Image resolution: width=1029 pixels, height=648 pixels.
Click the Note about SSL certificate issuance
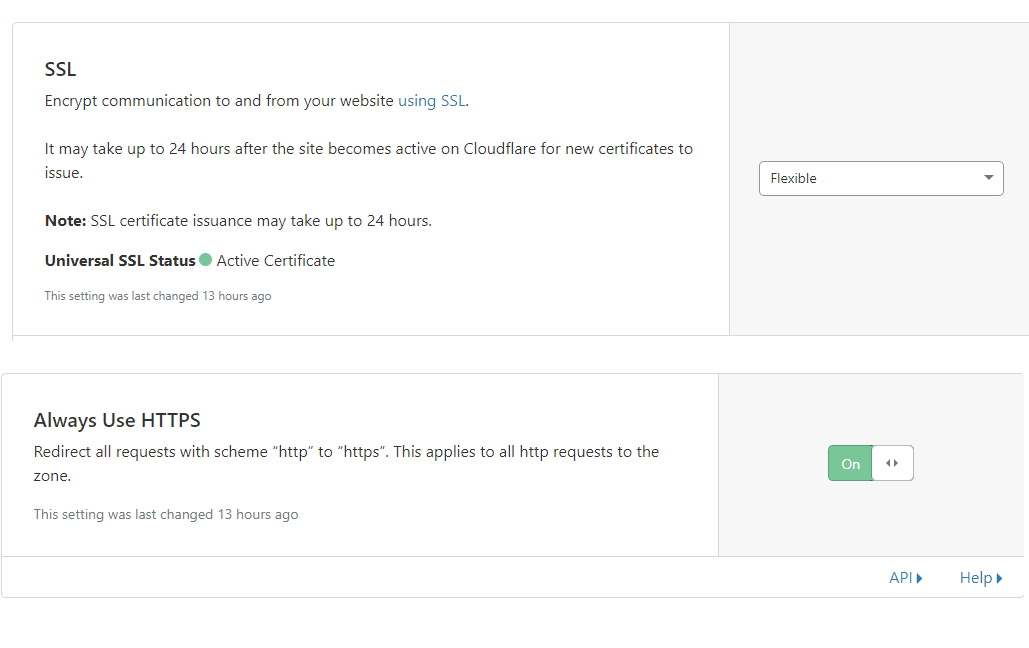pyautogui.click(x=238, y=220)
